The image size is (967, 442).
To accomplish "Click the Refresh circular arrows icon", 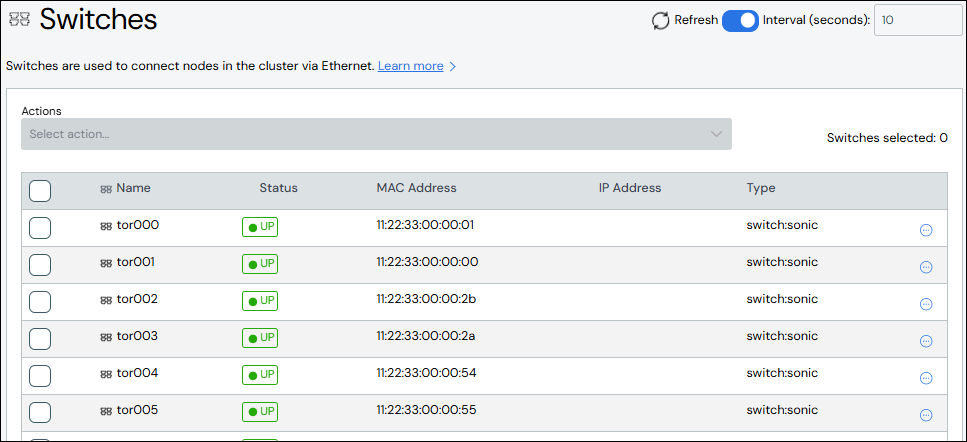I will [x=660, y=21].
